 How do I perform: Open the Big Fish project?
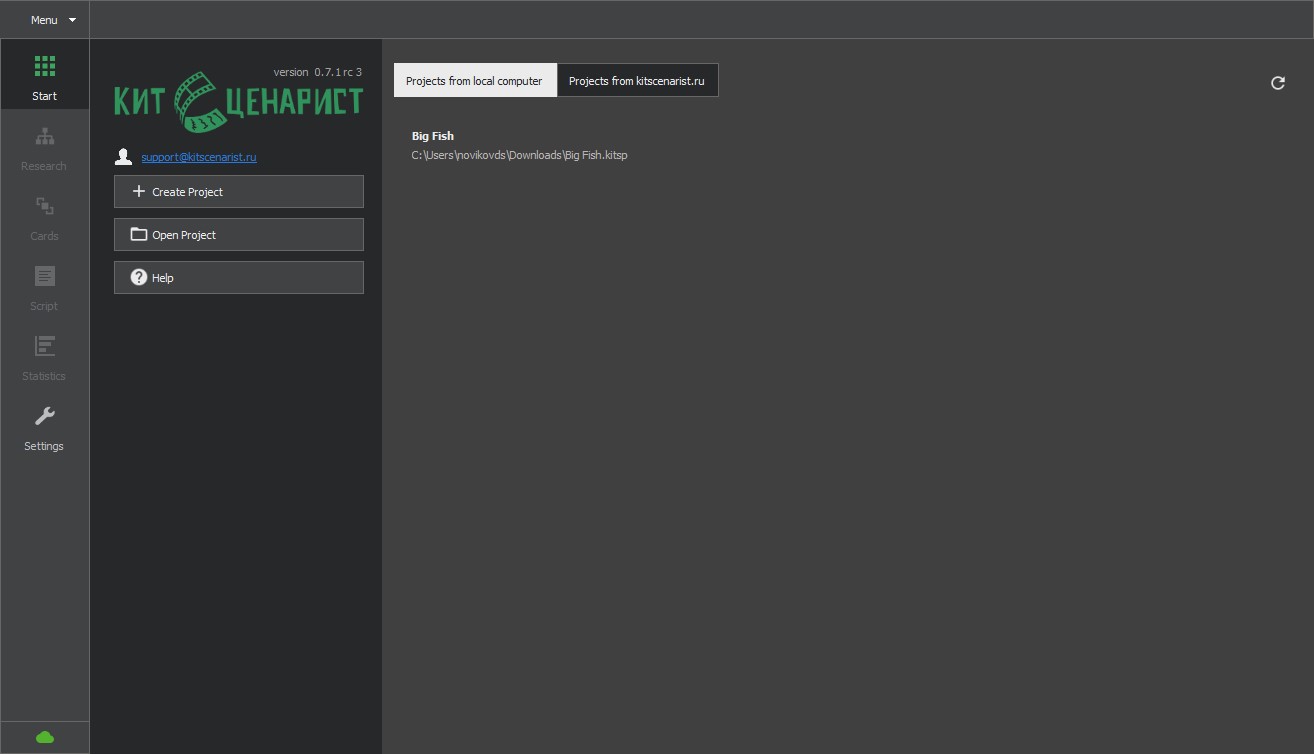pos(433,136)
